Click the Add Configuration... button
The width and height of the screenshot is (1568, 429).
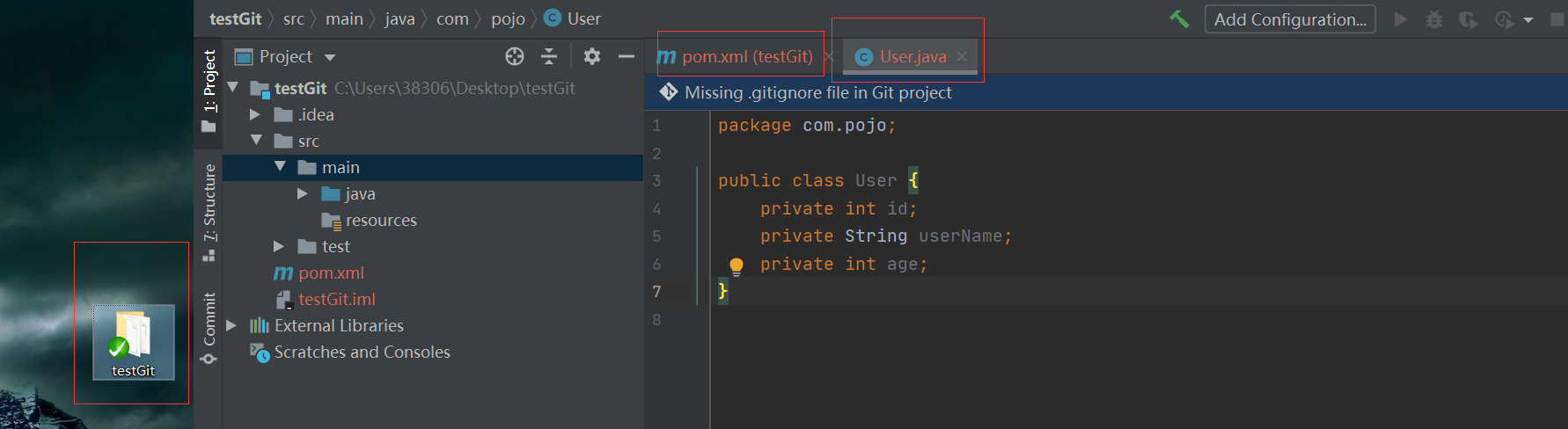coord(1290,19)
